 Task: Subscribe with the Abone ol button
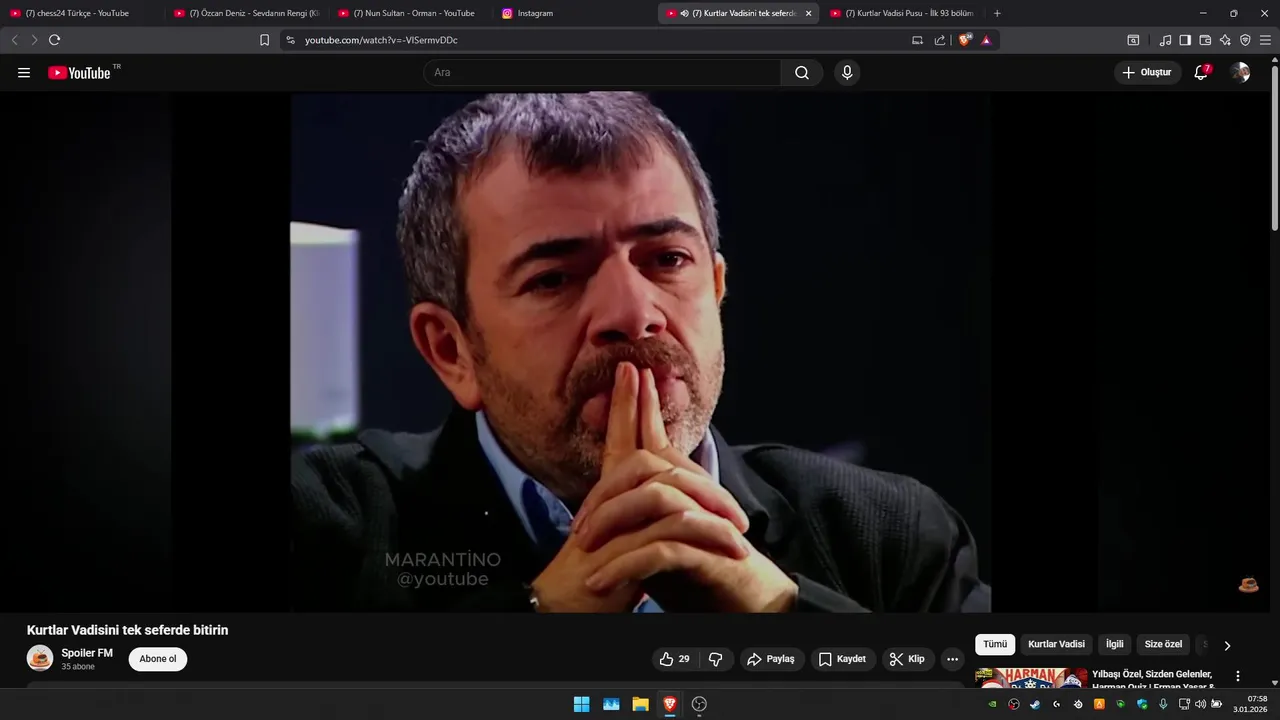pos(158,659)
